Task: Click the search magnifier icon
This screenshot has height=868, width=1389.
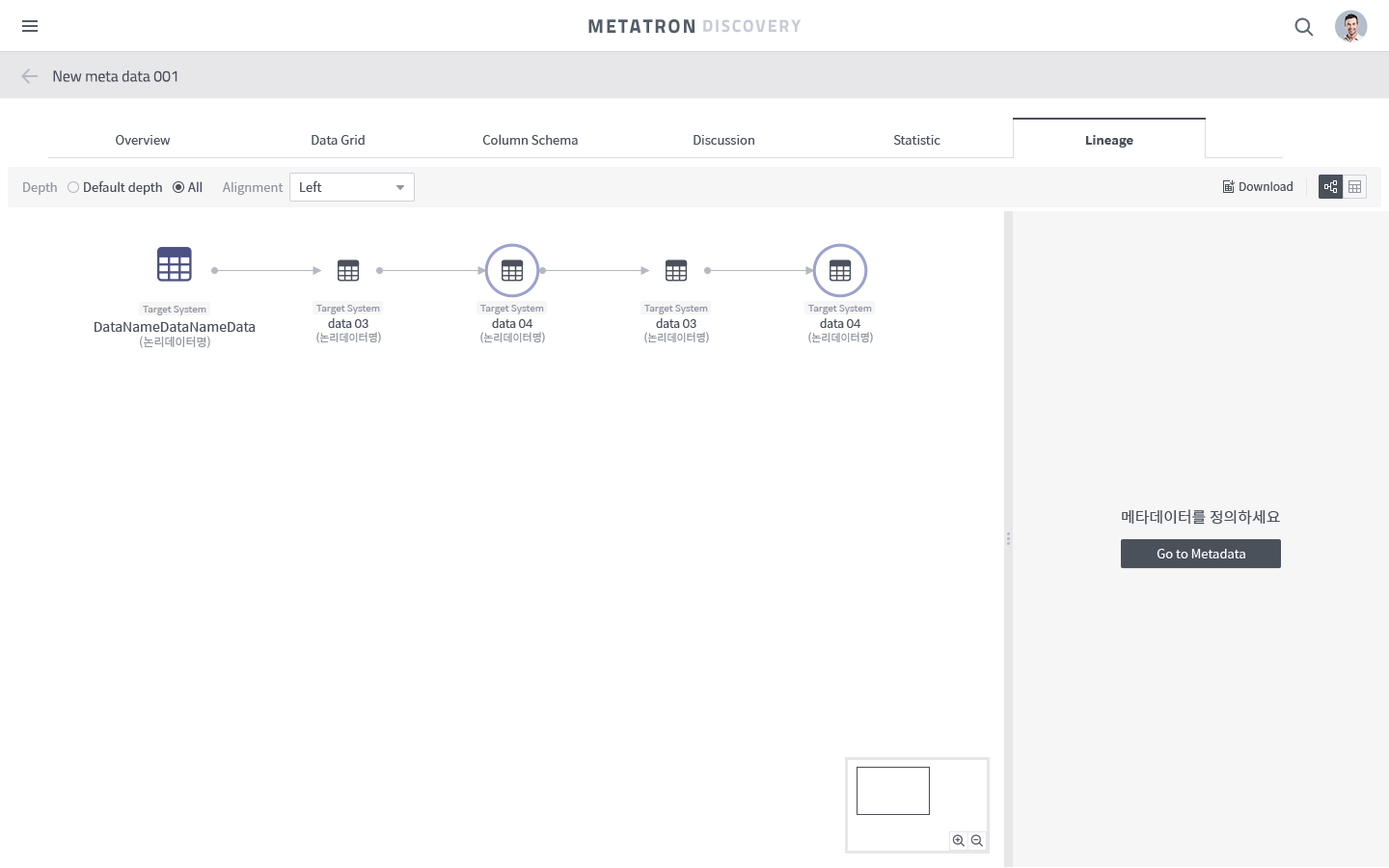Action: coord(1304,27)
